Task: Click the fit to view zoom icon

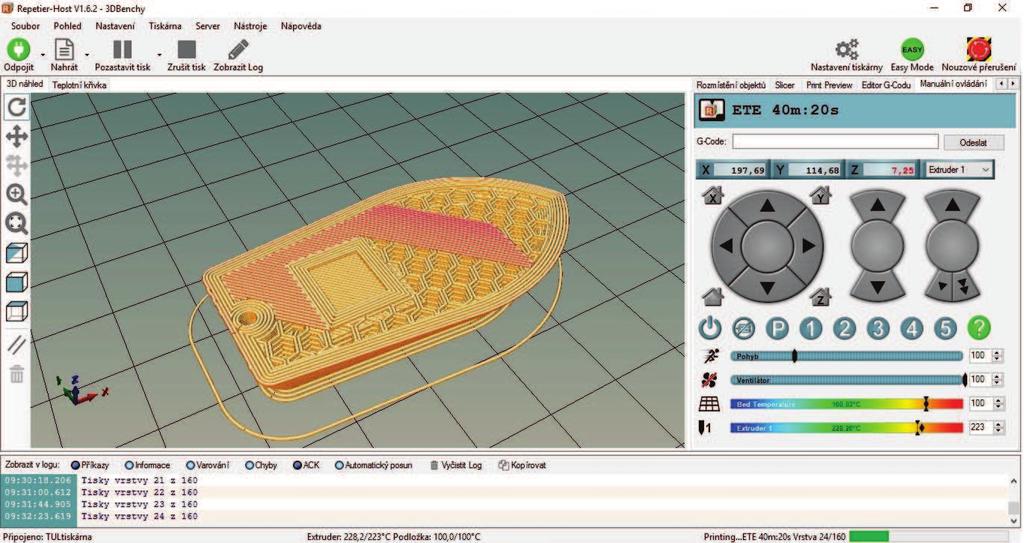Action: tap(16, 223)
